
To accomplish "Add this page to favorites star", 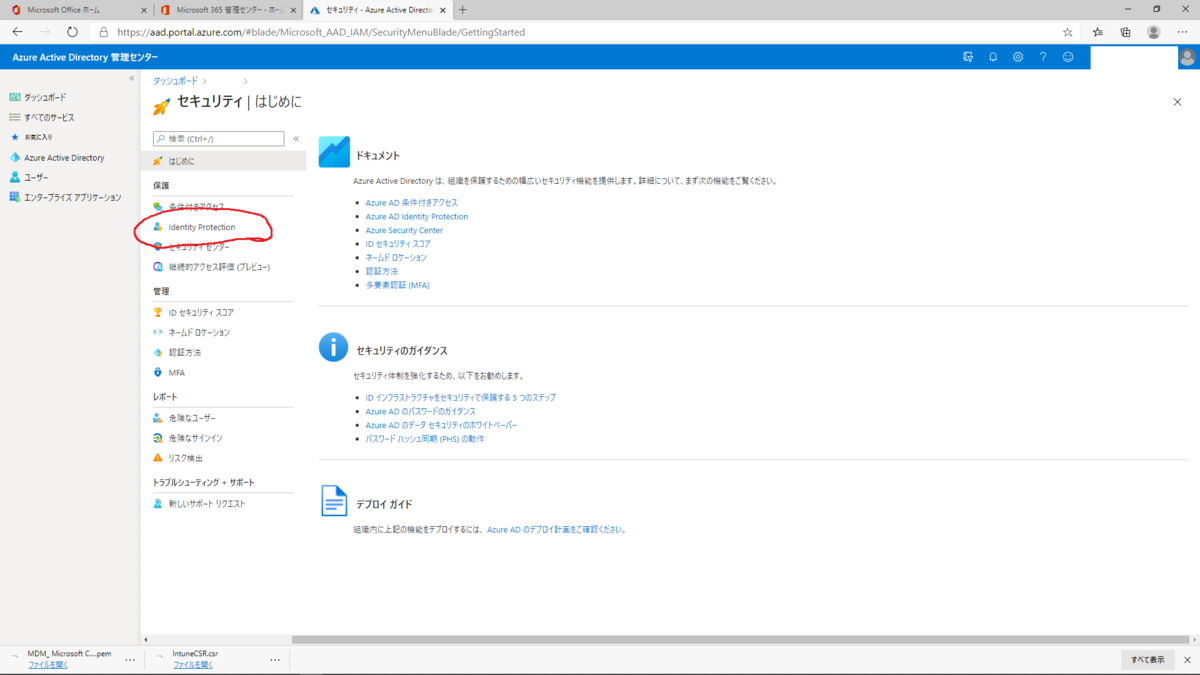I will tap(1069, 32).
